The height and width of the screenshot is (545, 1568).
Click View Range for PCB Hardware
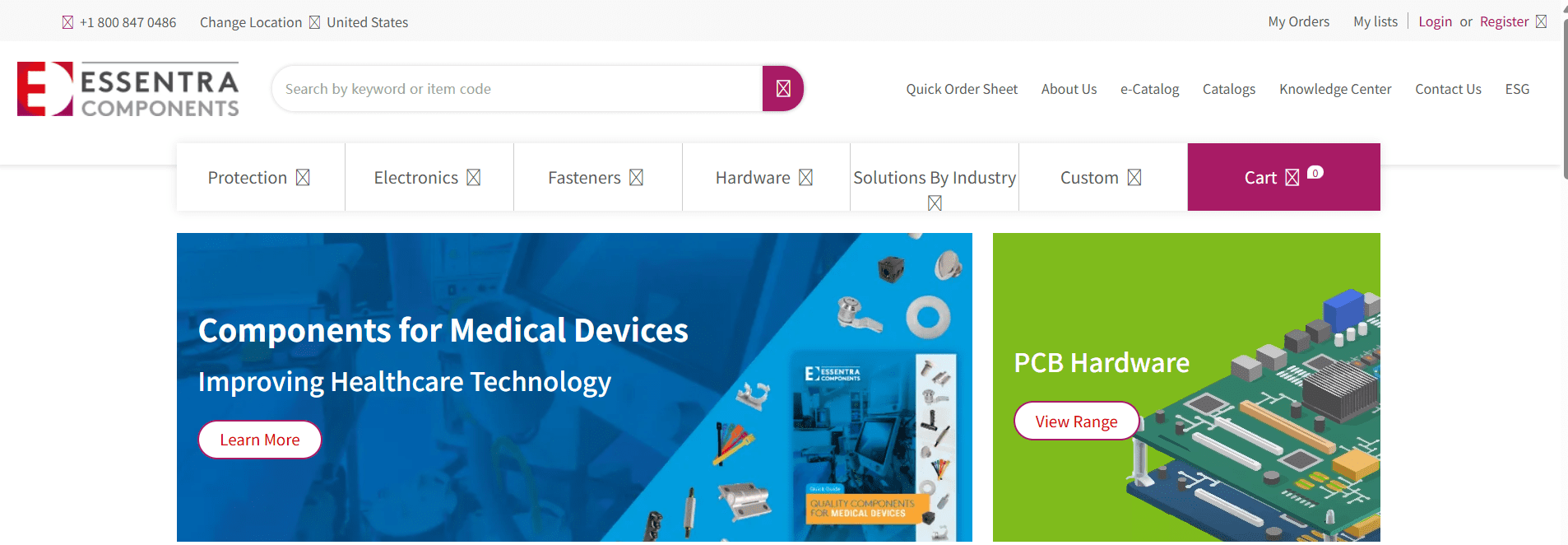pos(1076,422)
